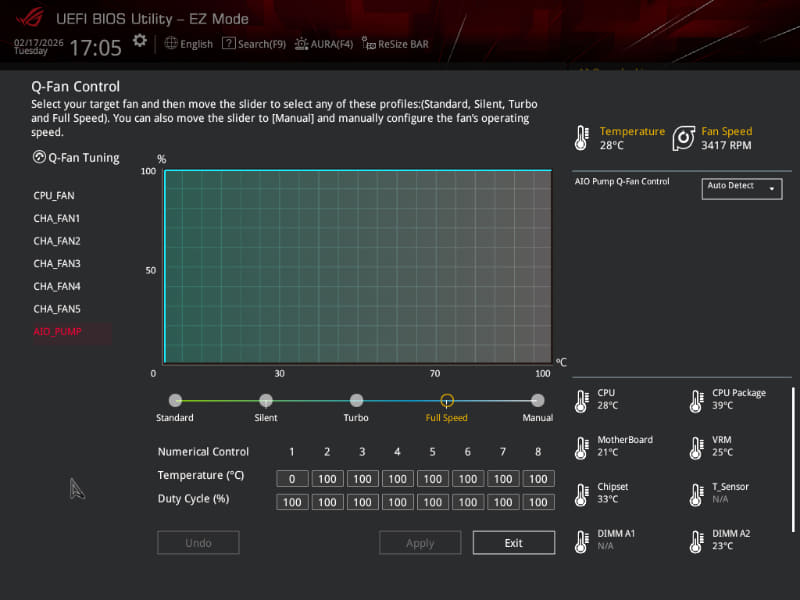
Task: Select the Silent fan profile
Action: pyautogui.click(x=266, y=401)
